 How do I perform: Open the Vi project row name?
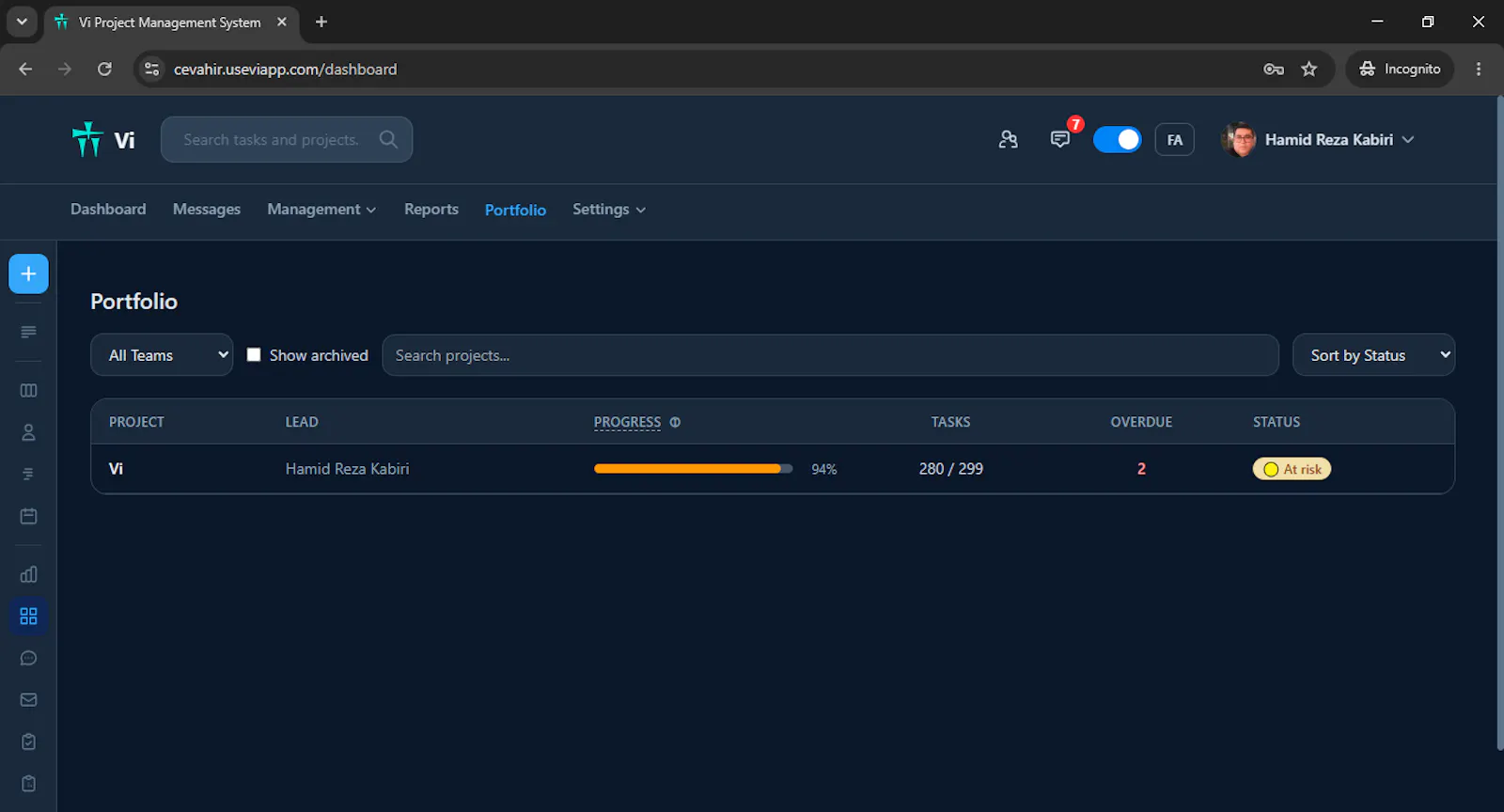point(116,468)
